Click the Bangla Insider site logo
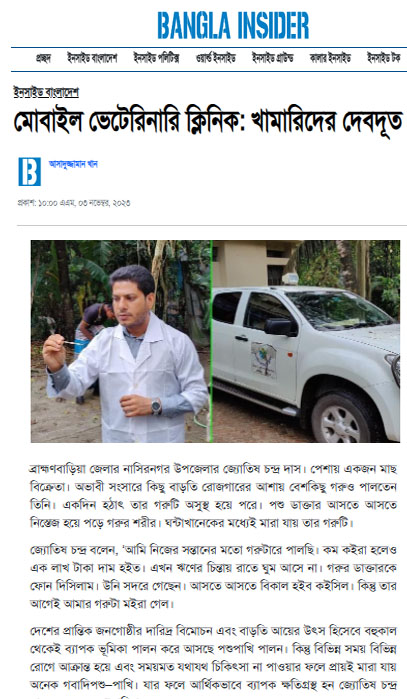 233,25
